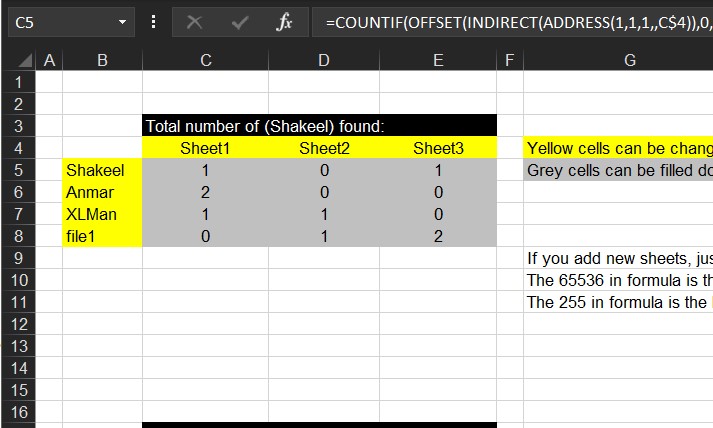Screen dimensions: 713x428
Task: Click the Select All corner triangle
Action: (25, 61)
